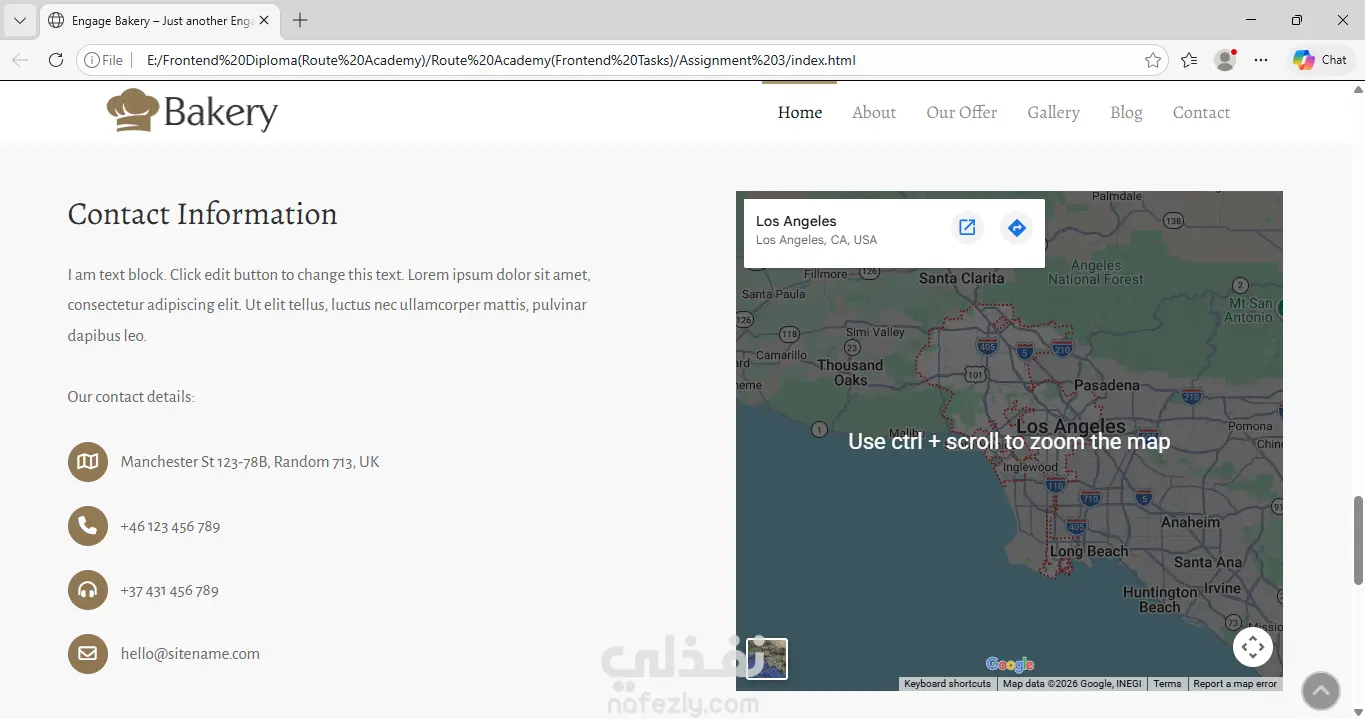This screenshot has width=1365, height=719.
Task: Open a new browser tab
Action: tap(300, 20)
